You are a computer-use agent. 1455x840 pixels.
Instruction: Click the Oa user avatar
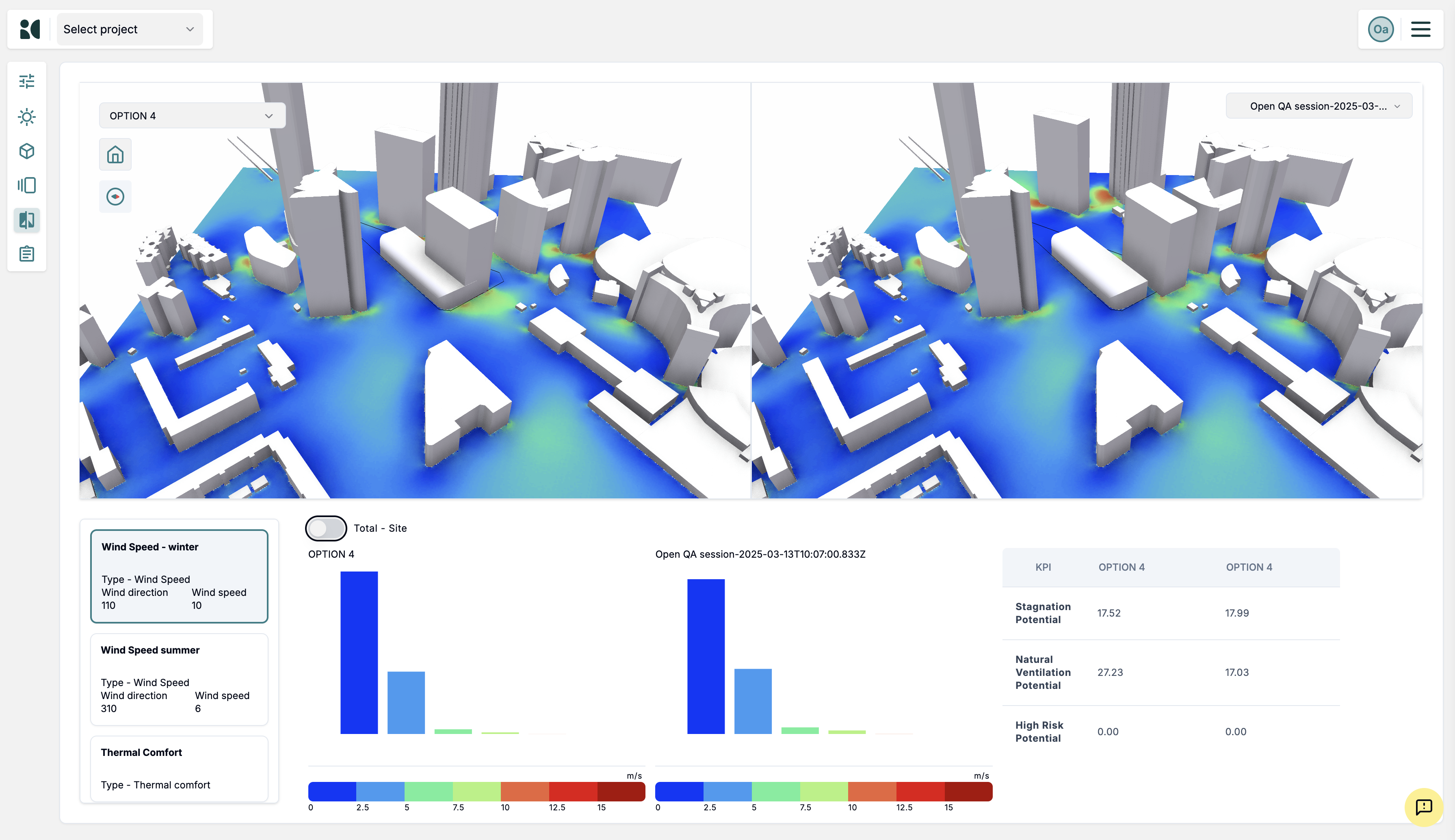(x=1381, y=29)
